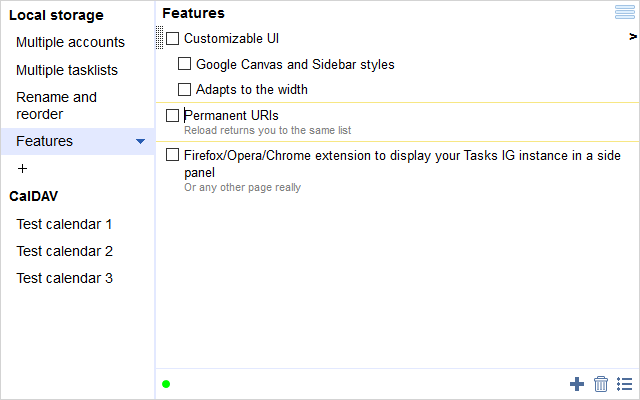
Task: Mark Adapts to the width as done
Action: (185, 90)
